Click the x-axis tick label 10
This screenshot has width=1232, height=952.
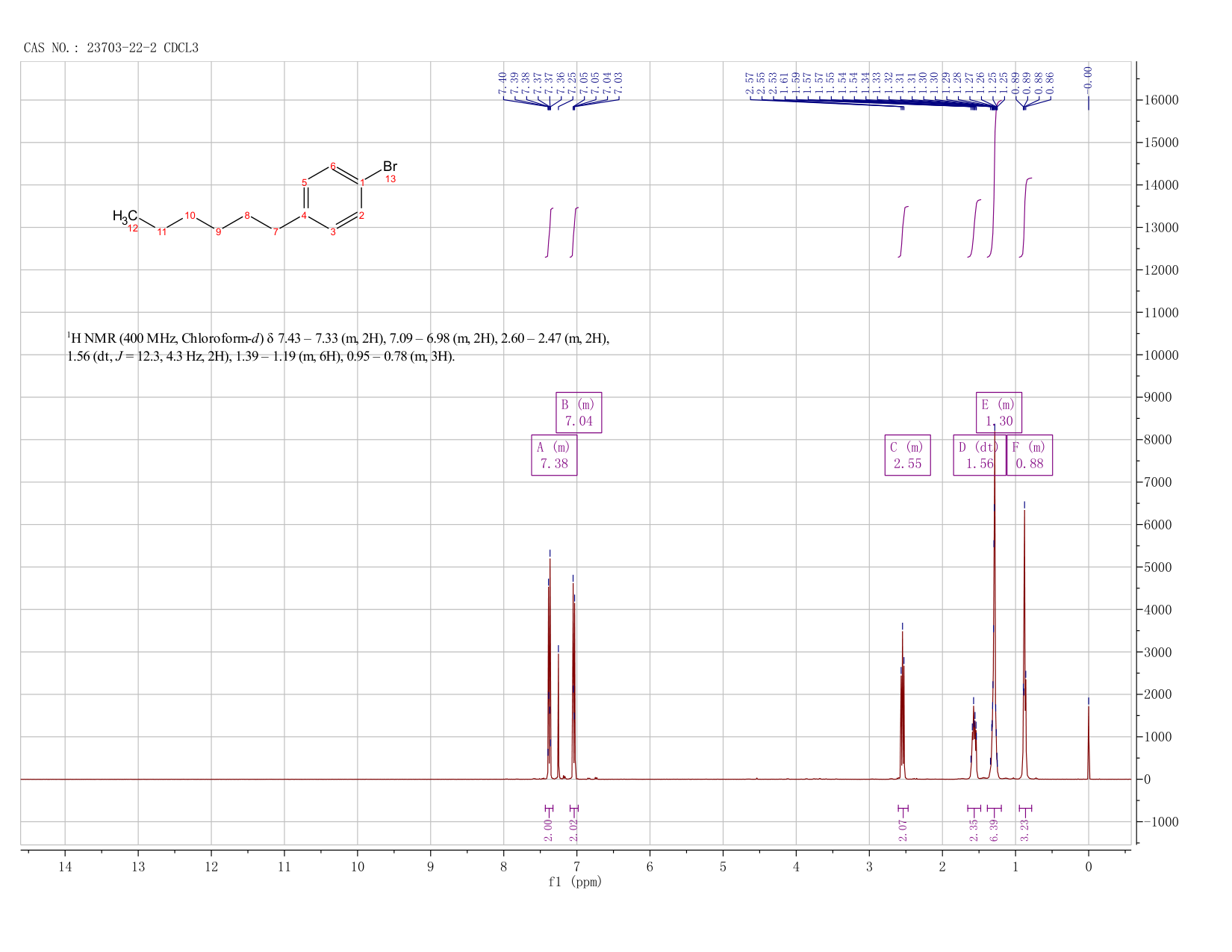click(x=358, y=866)
